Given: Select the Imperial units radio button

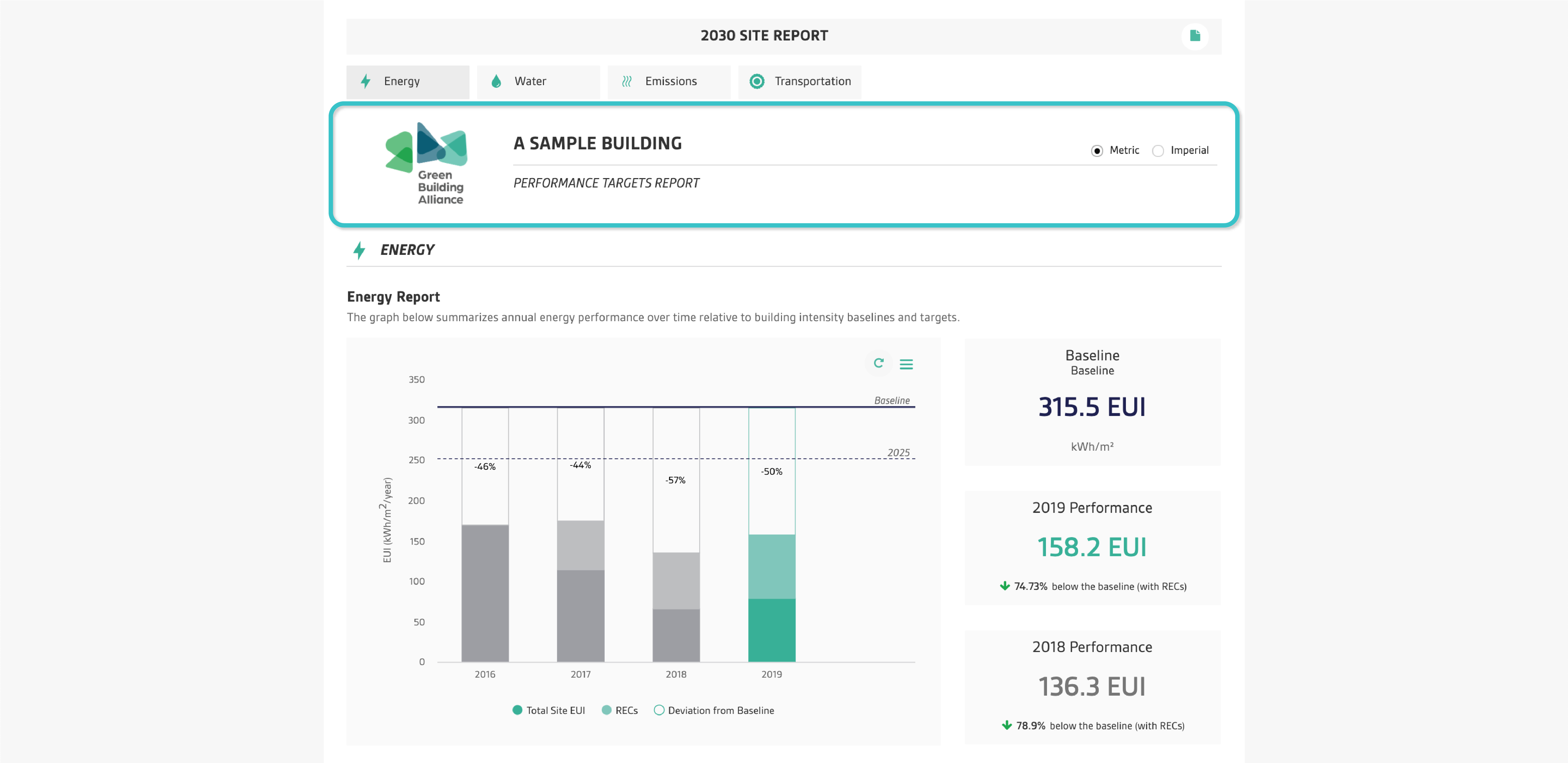Looking at the screenshot, I should tap(1158, 151).
